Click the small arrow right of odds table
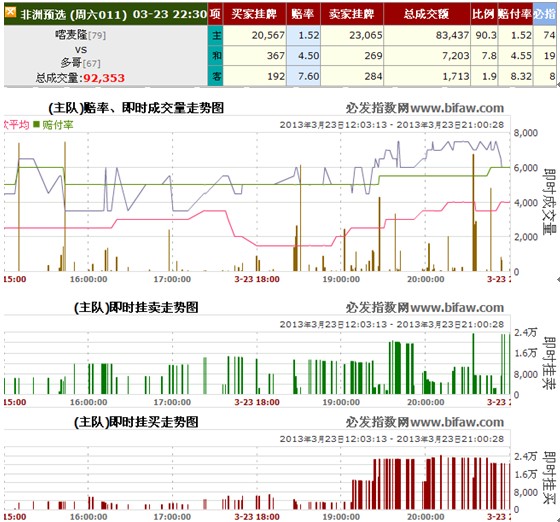This screenshot has height=522, width=560. (x=558, y=84)
